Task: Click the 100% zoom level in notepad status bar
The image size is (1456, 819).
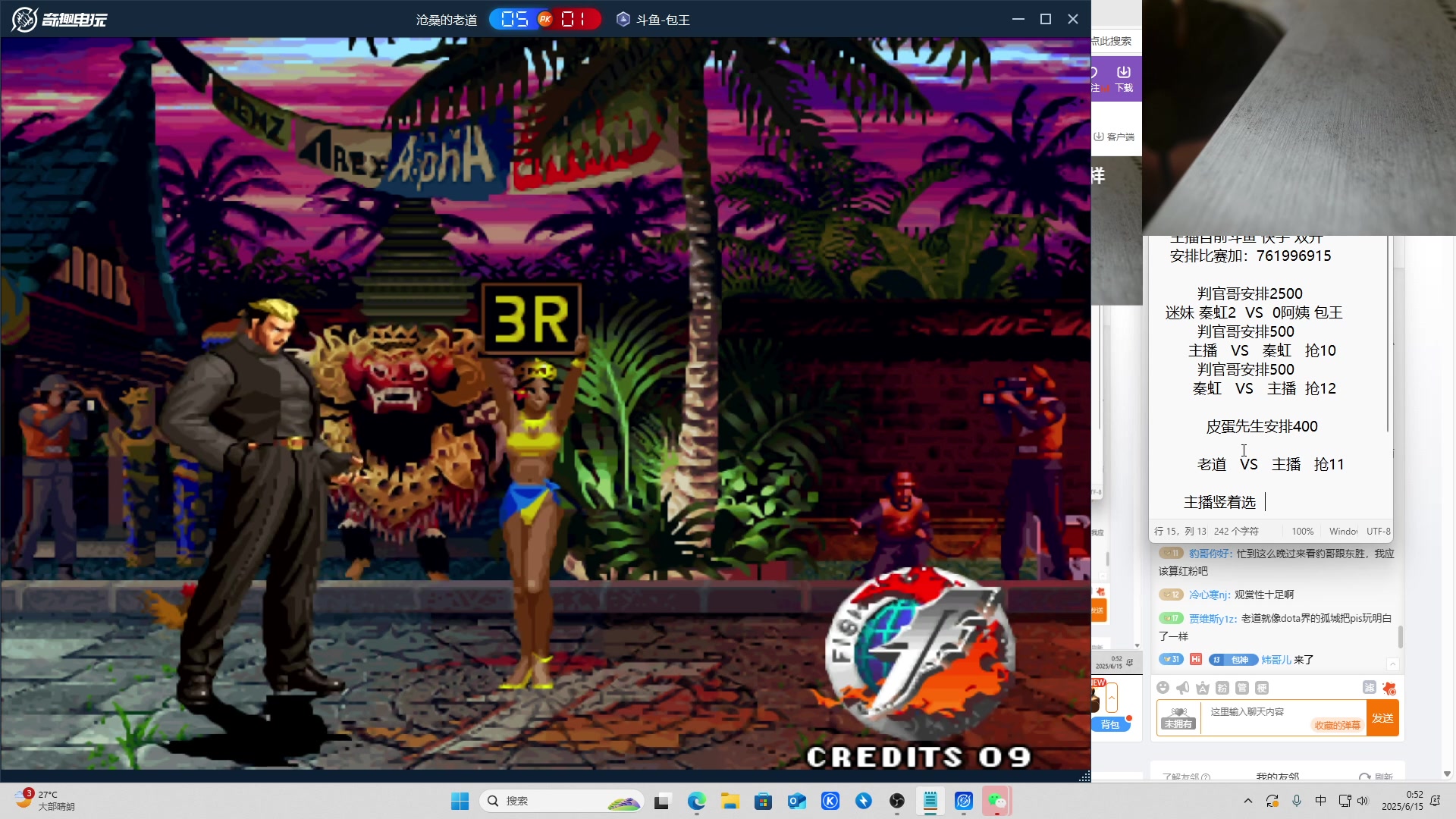Action: click(1302, 532)
